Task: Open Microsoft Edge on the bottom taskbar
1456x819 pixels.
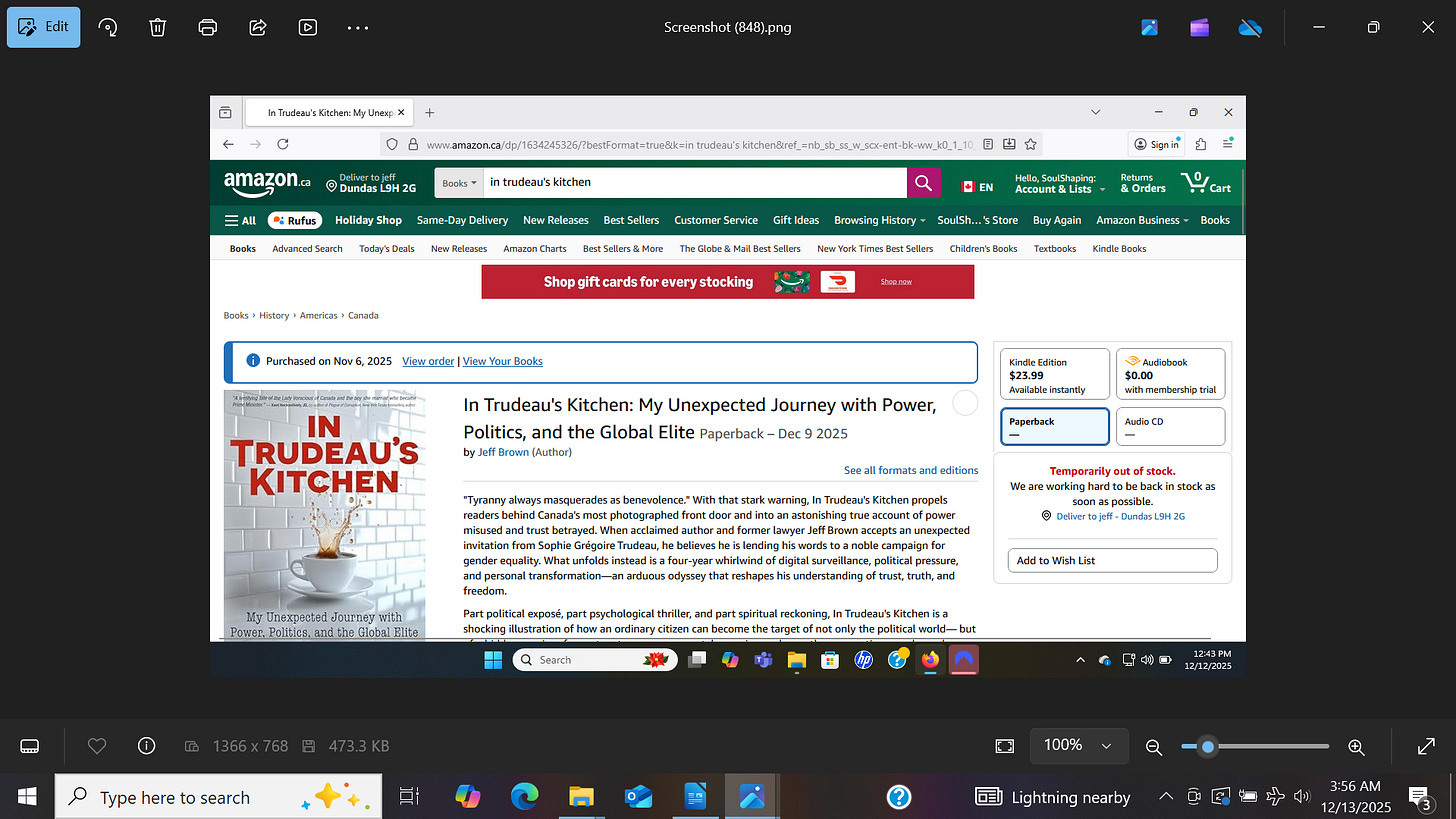Action: 524,797
